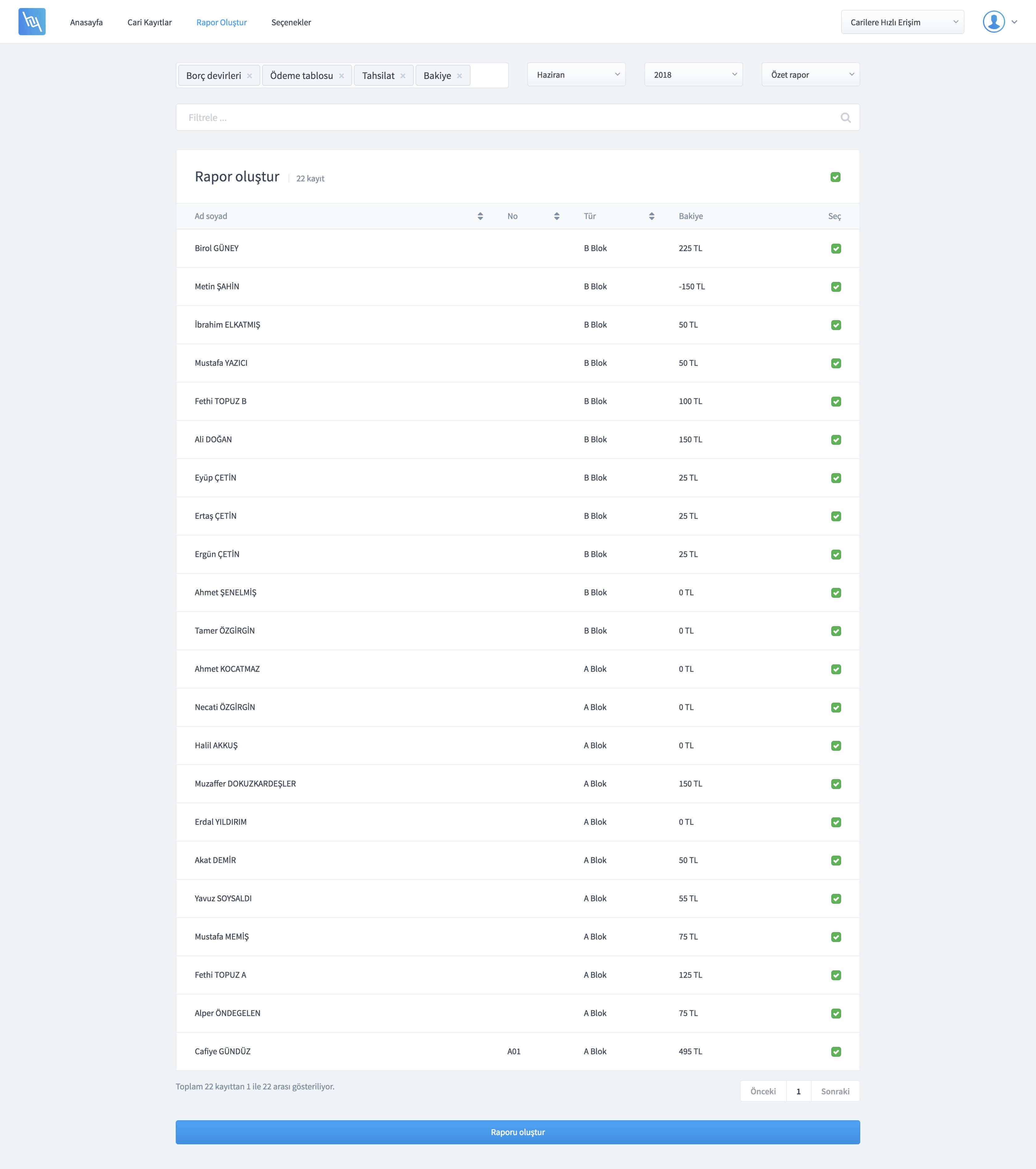This screenshot has width=1036, height=1169.
Task: Click the Raporu oluştur button
Action: (x=517, y=1132)
